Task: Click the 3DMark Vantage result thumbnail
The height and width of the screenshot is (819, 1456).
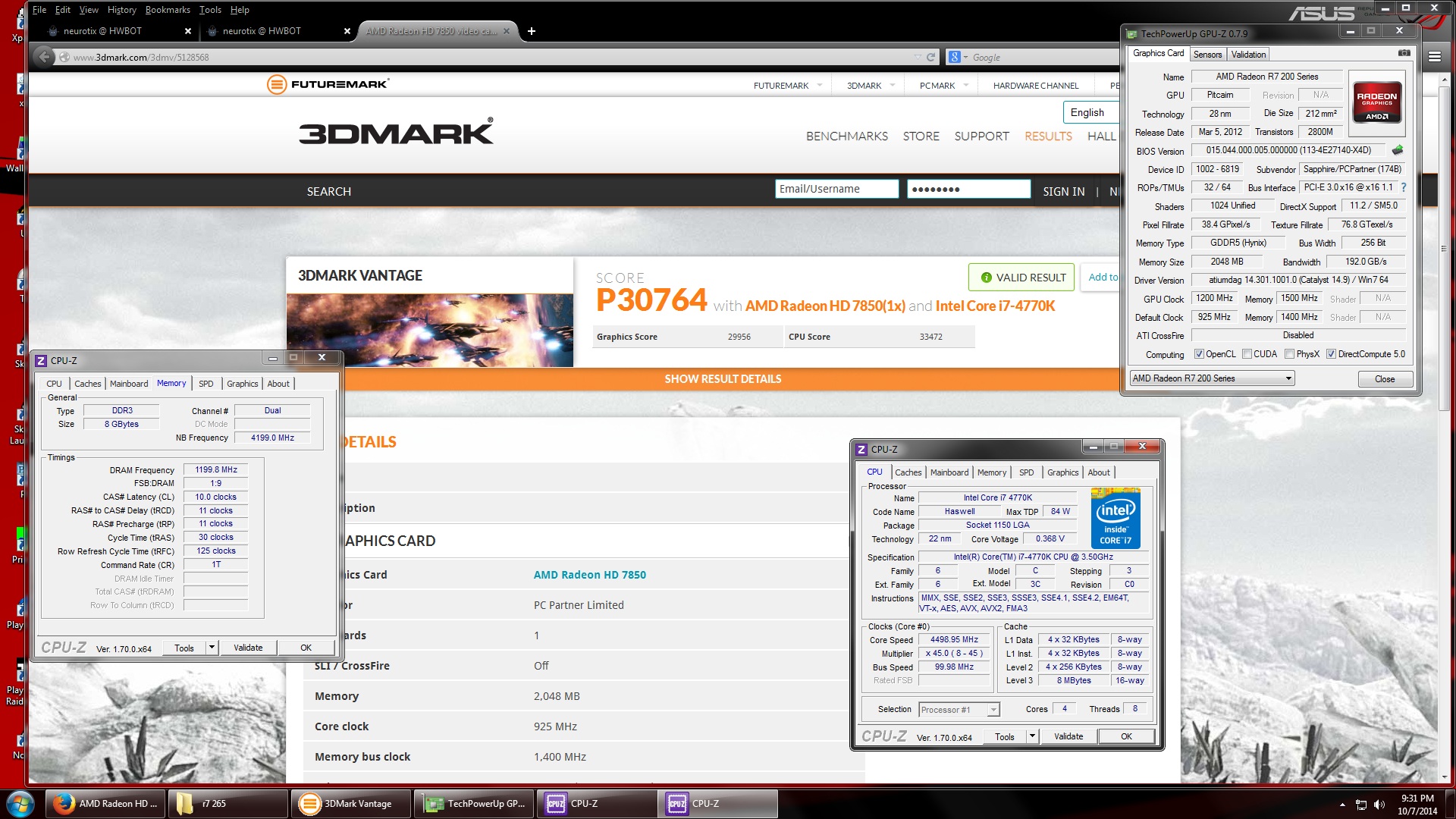Action: click(429, 330)
